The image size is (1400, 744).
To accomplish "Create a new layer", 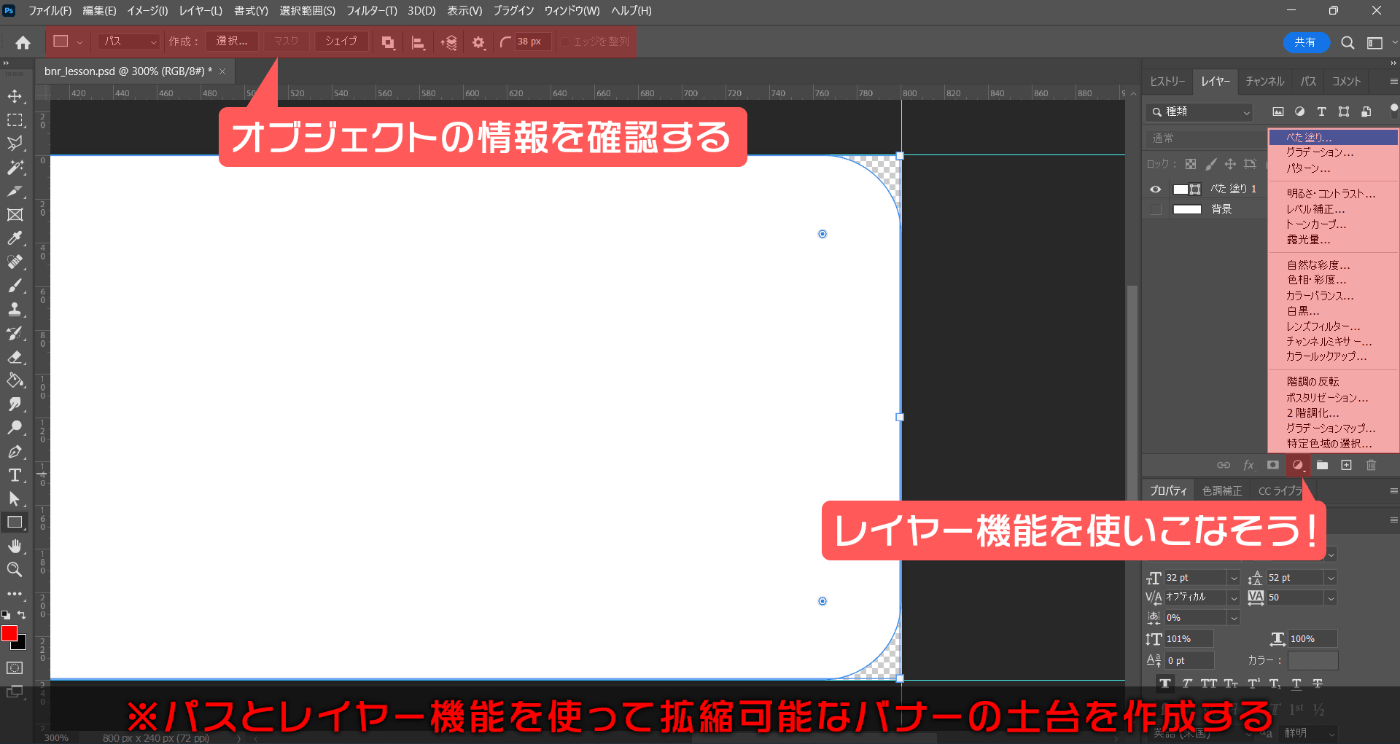I will [1346, 465].
